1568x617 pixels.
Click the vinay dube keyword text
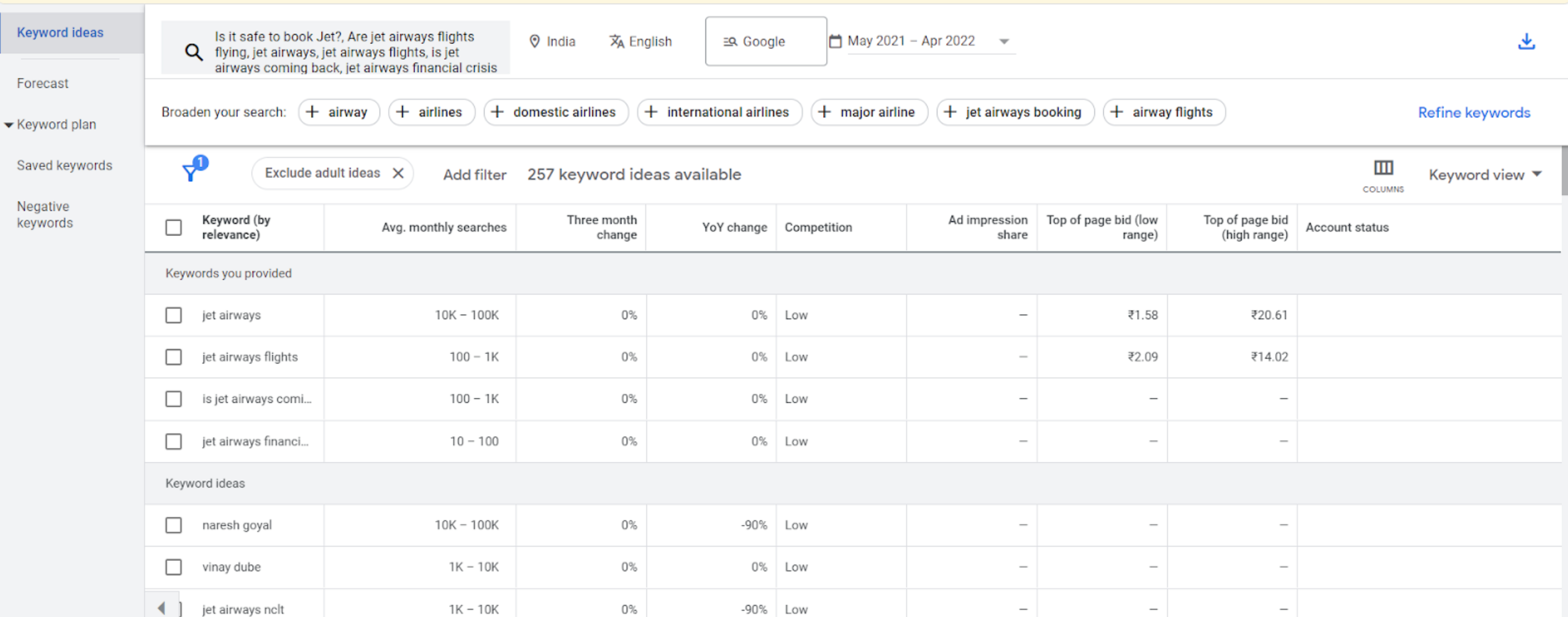[x=231, y=567]
